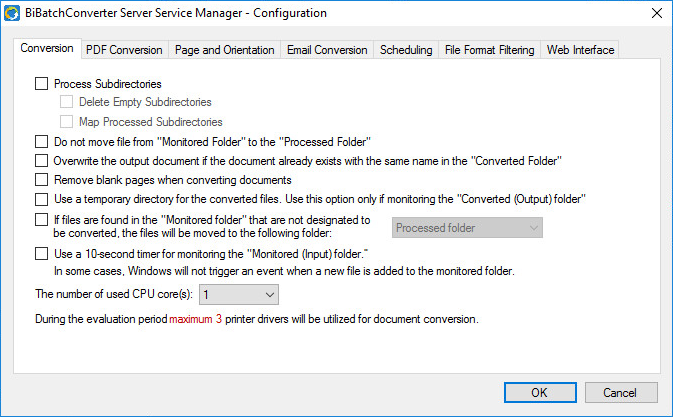Viewport: 673px width, 417px height.
Task: Tick Remove blank pages when converting
Action: point(41,180)
